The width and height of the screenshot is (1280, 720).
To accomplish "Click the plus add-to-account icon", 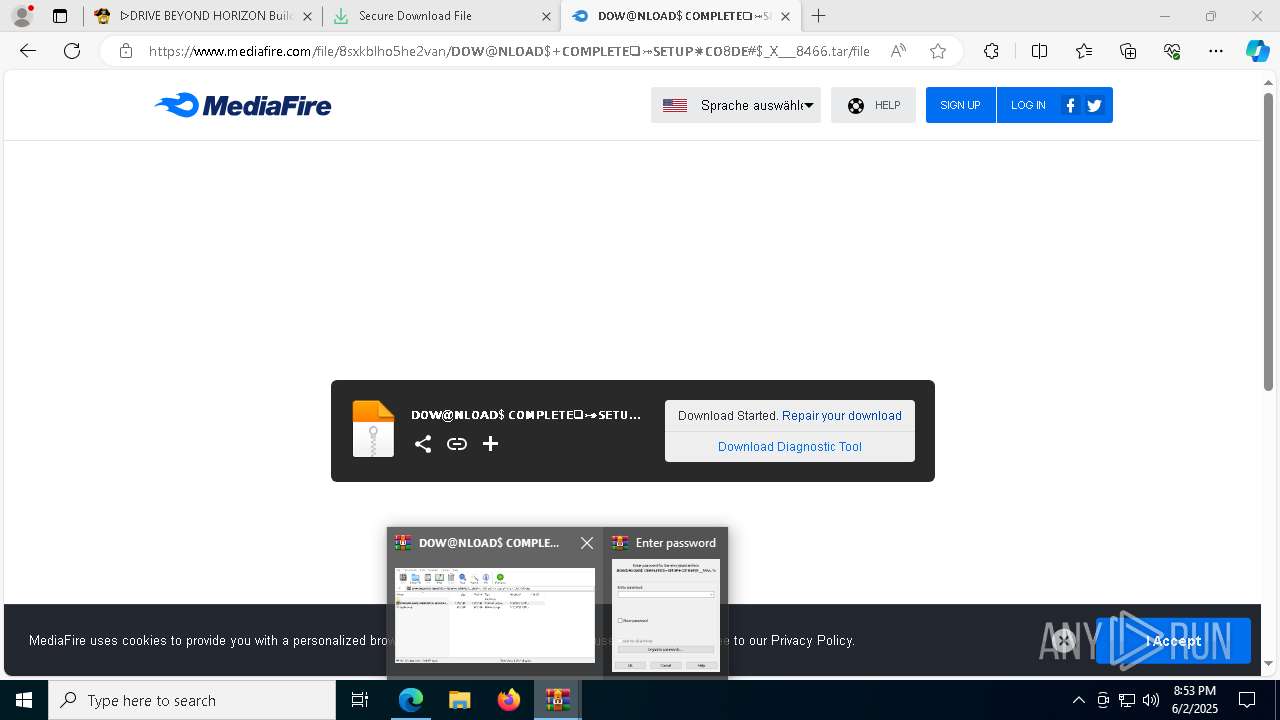I will pos(490,444).
